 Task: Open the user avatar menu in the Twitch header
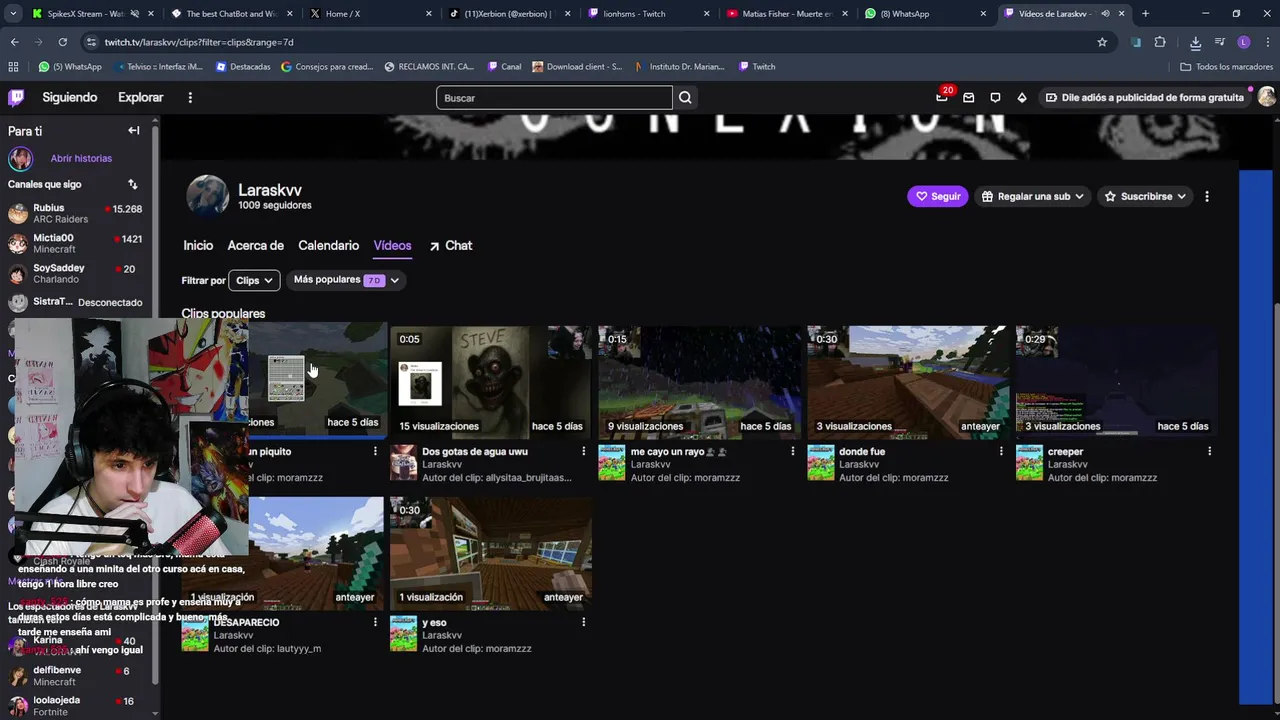pos(1266,97)
